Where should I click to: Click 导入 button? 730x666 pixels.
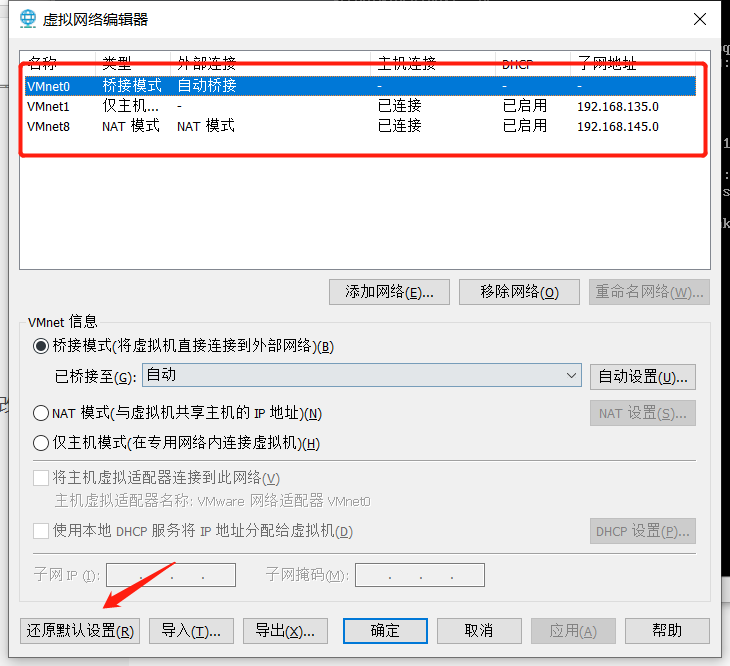191,631
